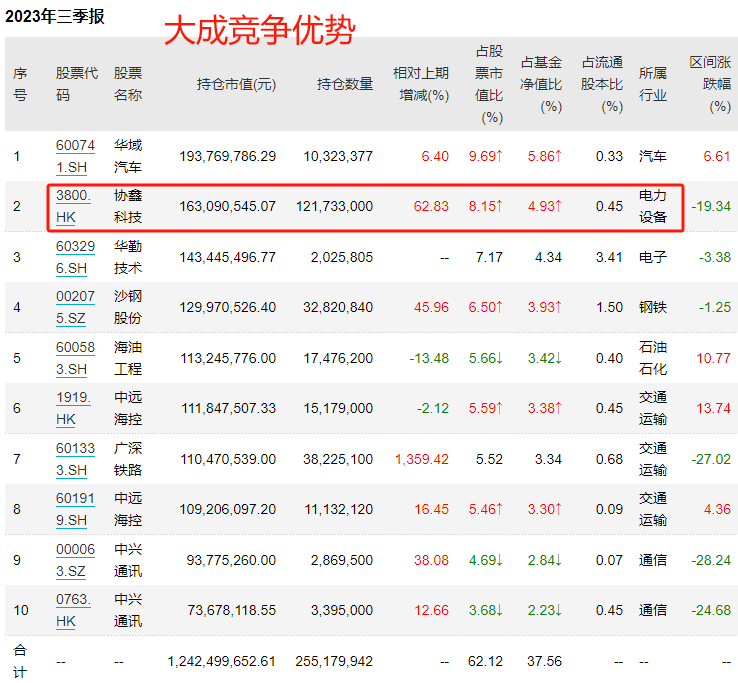Screen dimensions: 738x683
Task: Select float share ratio 3.41
Action: click(x=609, y=257)
